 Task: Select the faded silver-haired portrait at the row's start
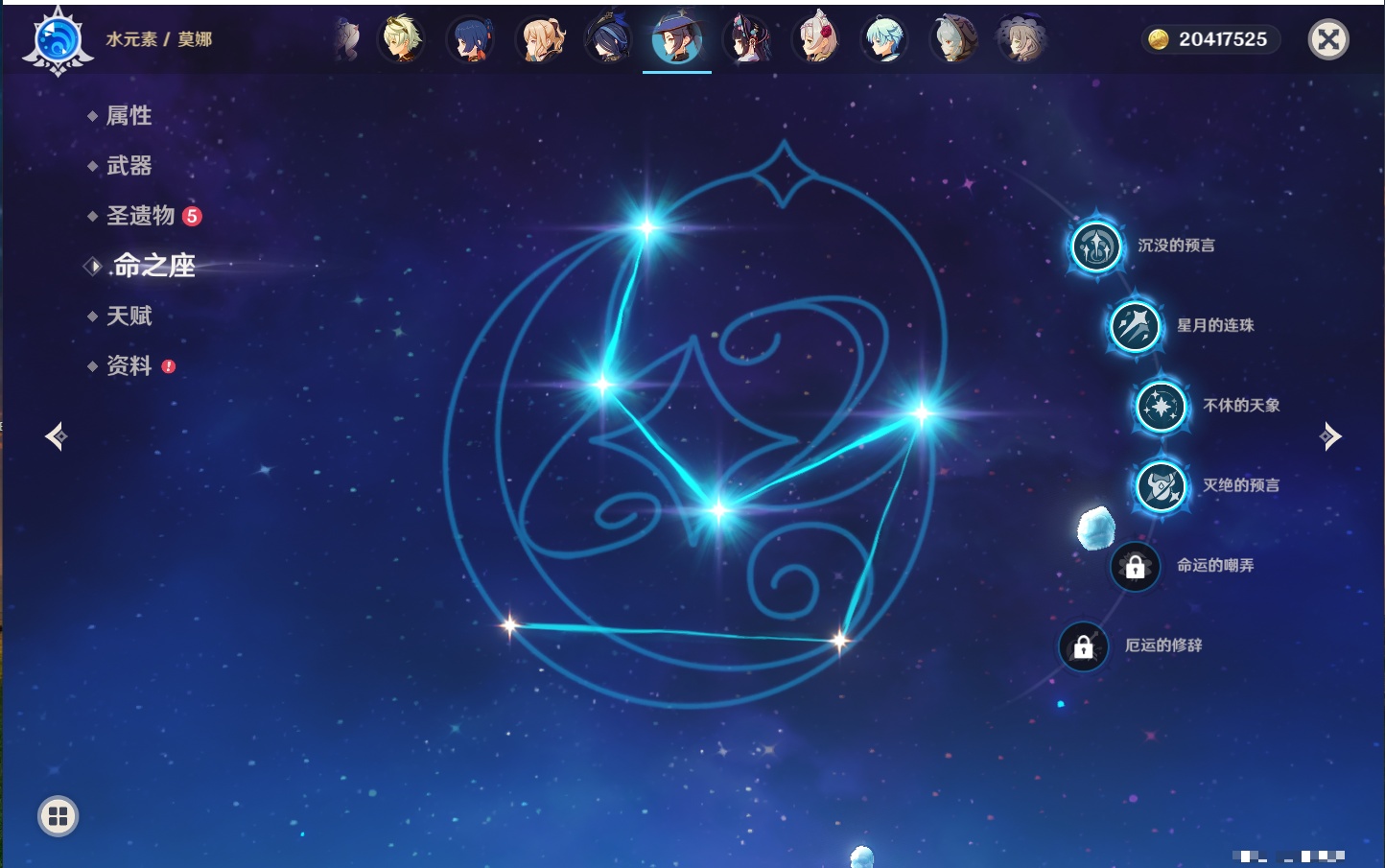[347, 40]
